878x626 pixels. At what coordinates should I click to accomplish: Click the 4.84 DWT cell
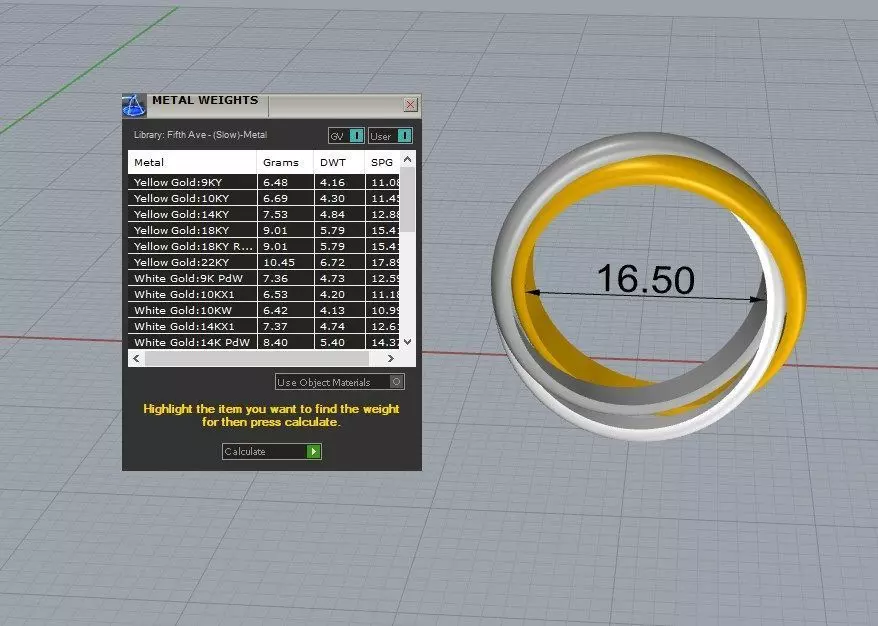pos(339,214)
